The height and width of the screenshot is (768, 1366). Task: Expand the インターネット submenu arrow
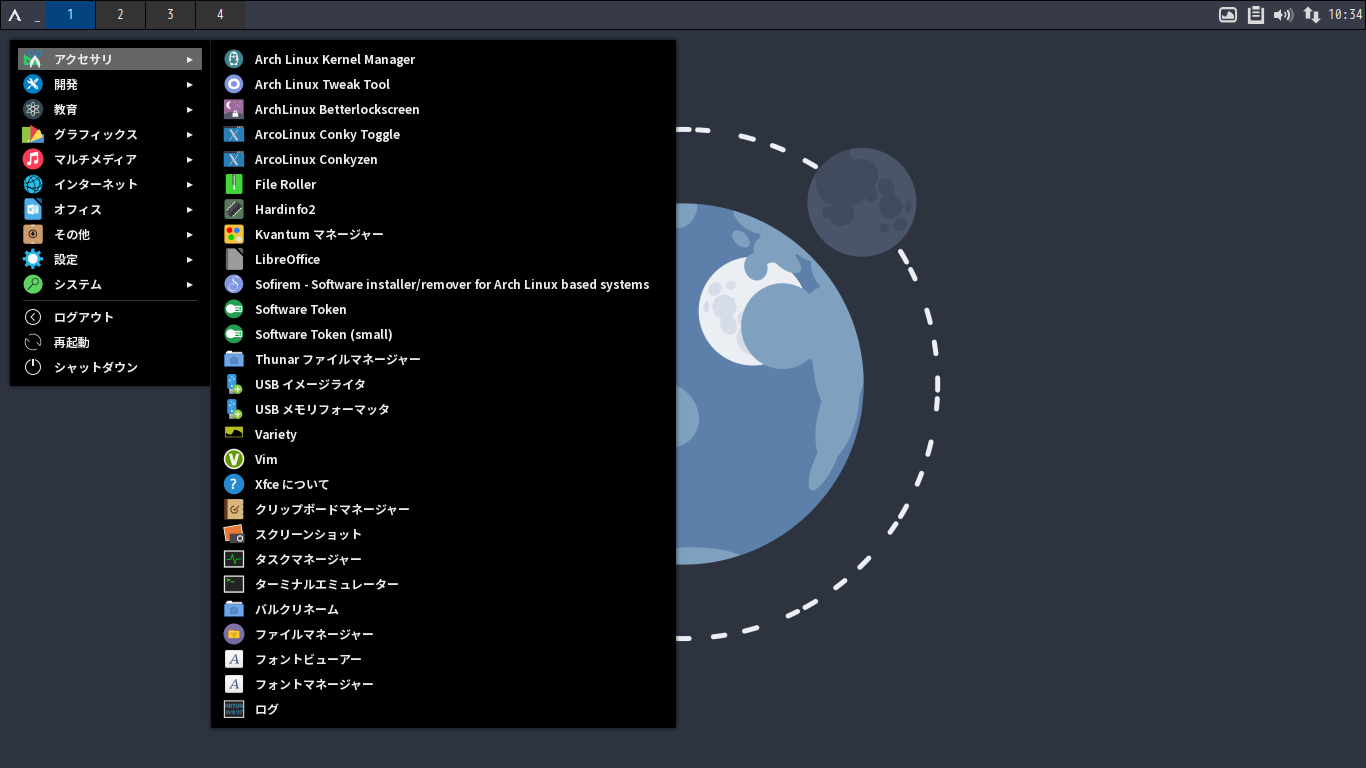click(x=190, y=185)
